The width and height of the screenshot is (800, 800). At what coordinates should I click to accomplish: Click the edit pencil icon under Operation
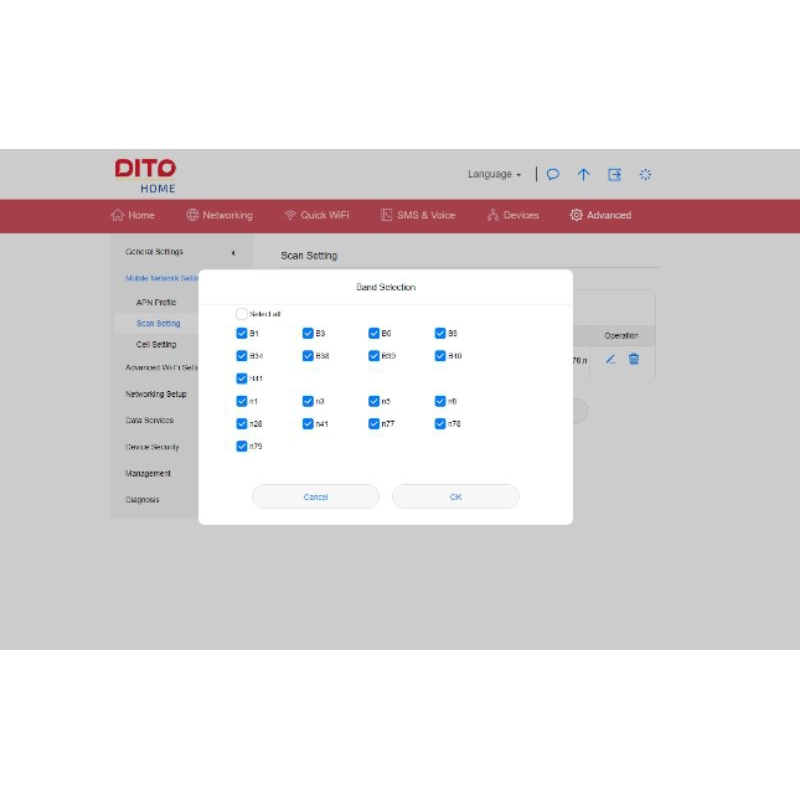[x=610, y=359]
